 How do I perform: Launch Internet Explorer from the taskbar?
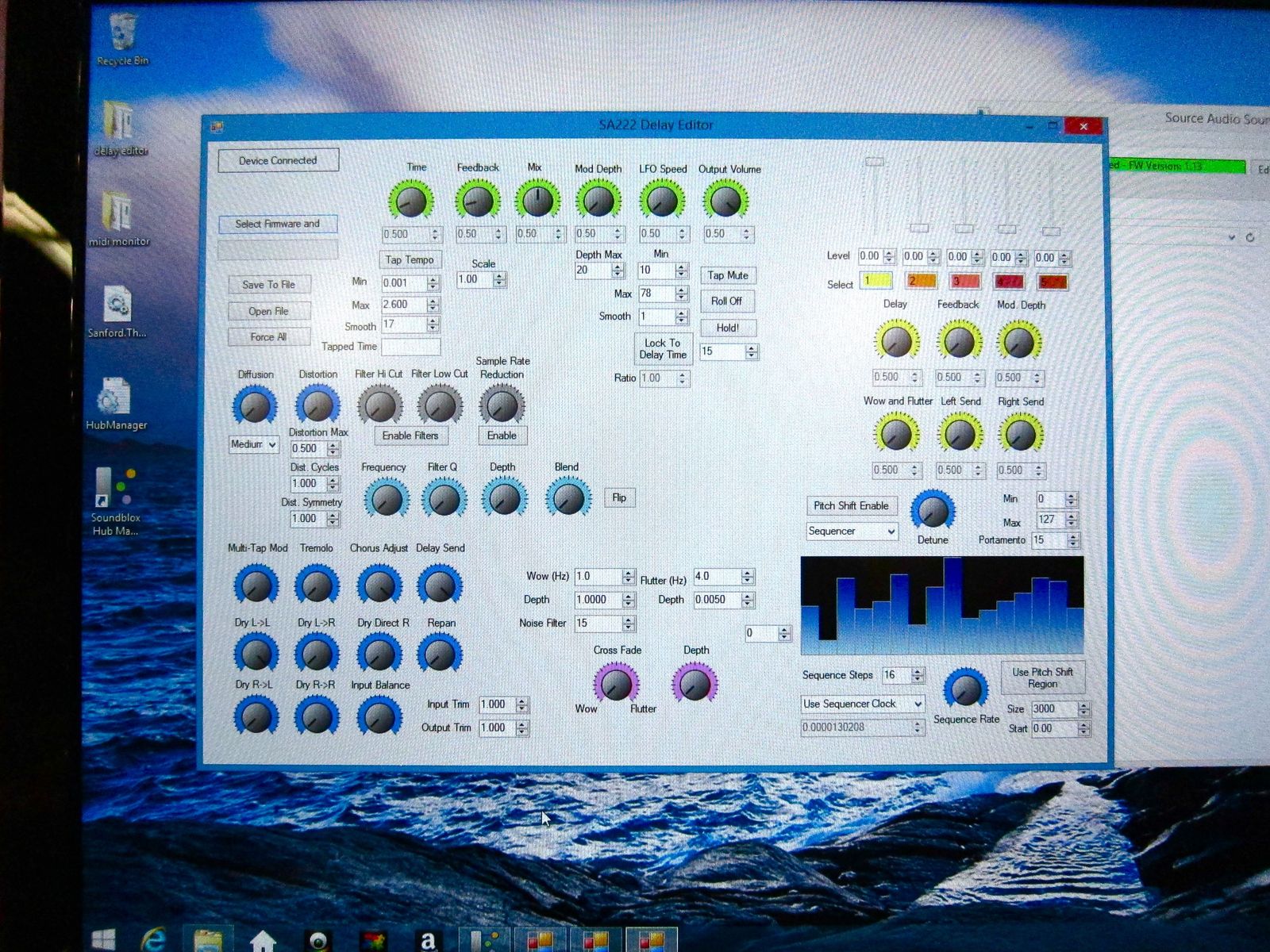click(x=153, y=940)
